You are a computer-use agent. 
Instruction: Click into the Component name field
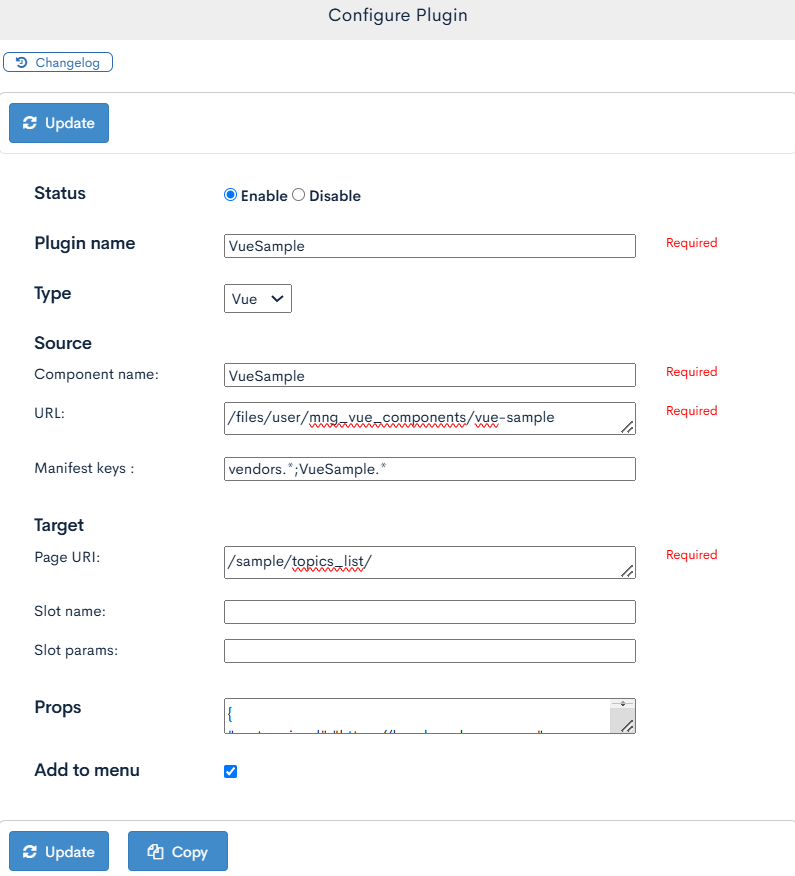(429, 375)
